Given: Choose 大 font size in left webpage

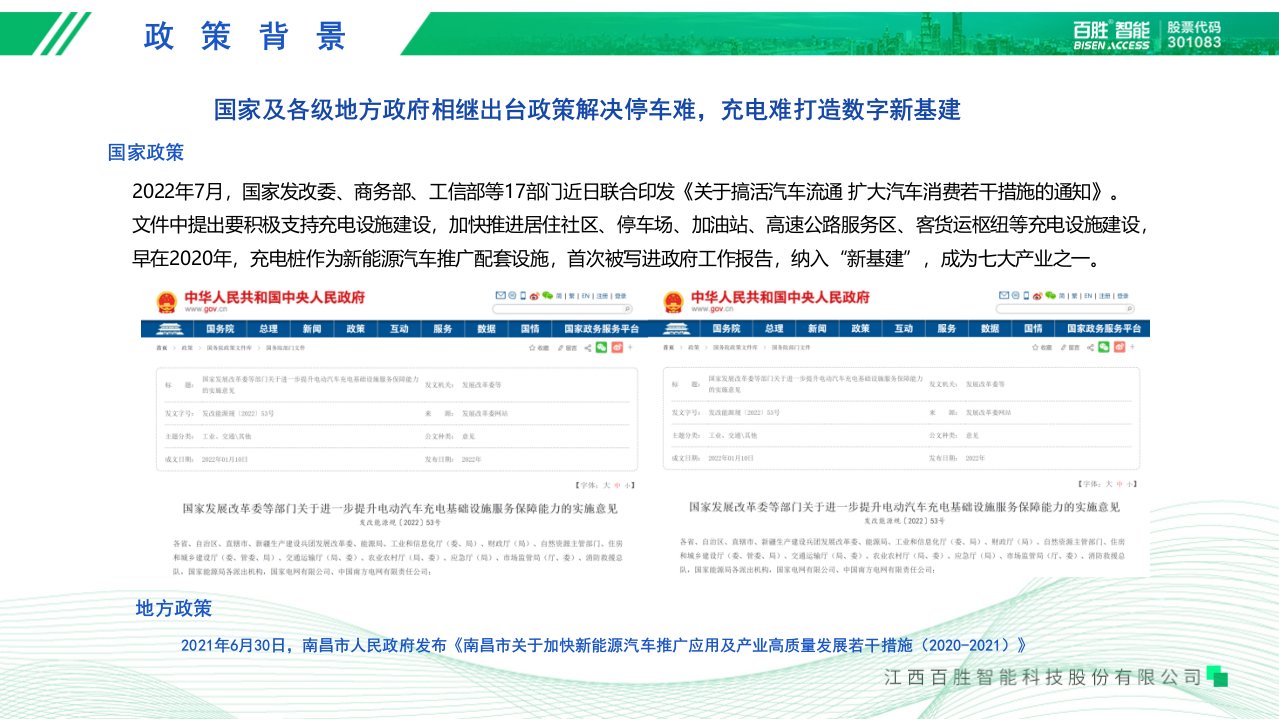Looking at the screenshot, I should tap(606, 485).
